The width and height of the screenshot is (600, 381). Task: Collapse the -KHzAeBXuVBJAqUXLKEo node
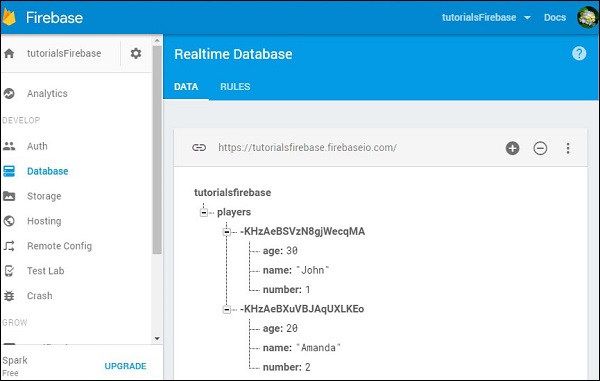[227, 309]
